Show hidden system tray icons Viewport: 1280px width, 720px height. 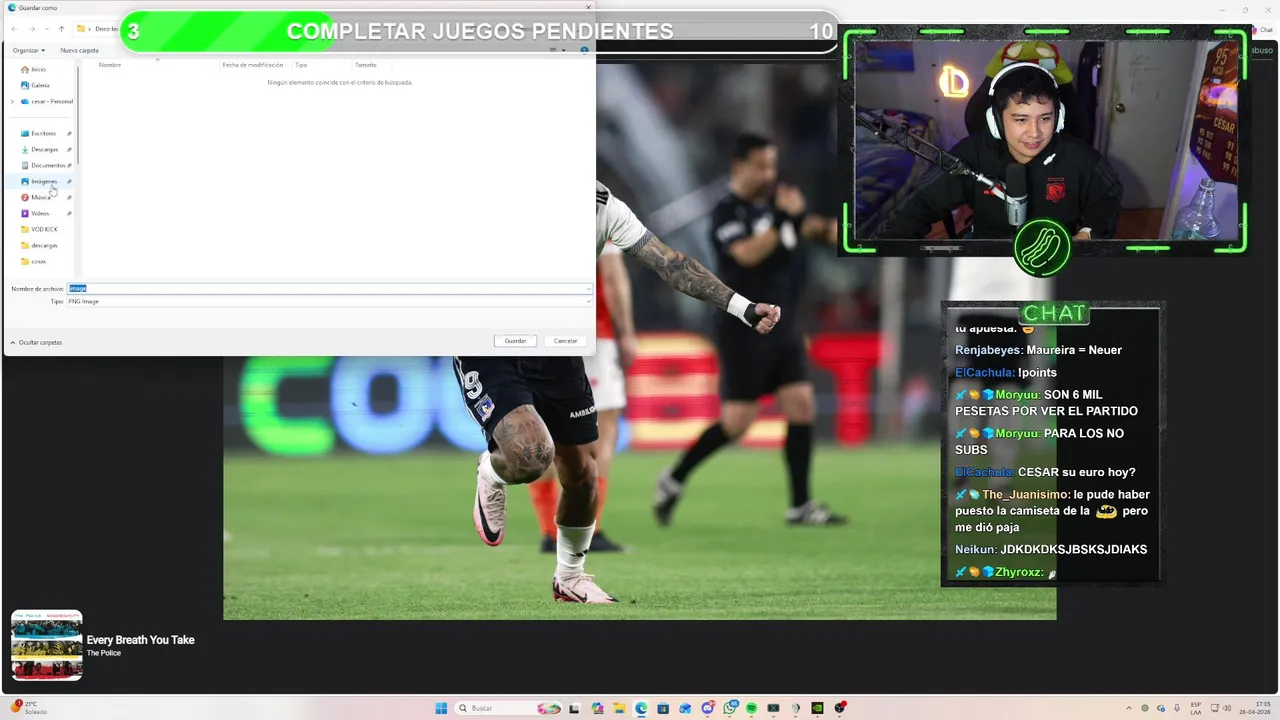pos(1129,708)
